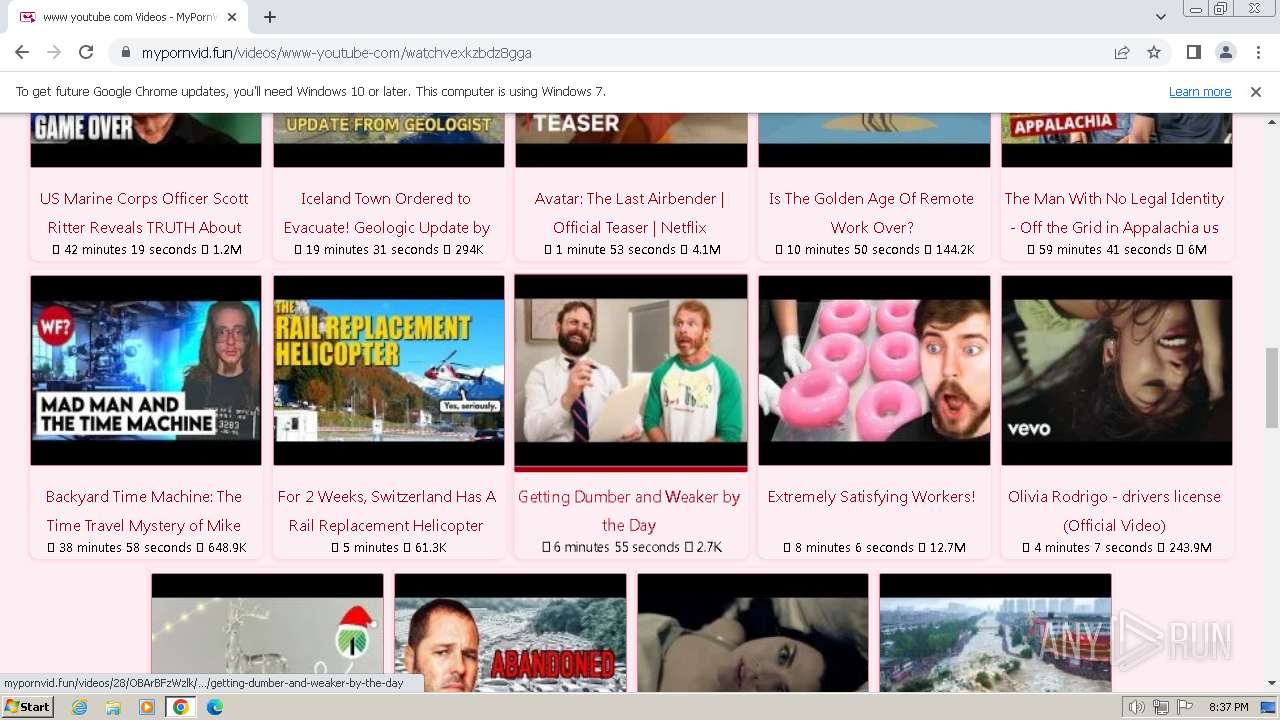Switch to Chrome in the taskbar
The image size is (1280, 720).
181,707
